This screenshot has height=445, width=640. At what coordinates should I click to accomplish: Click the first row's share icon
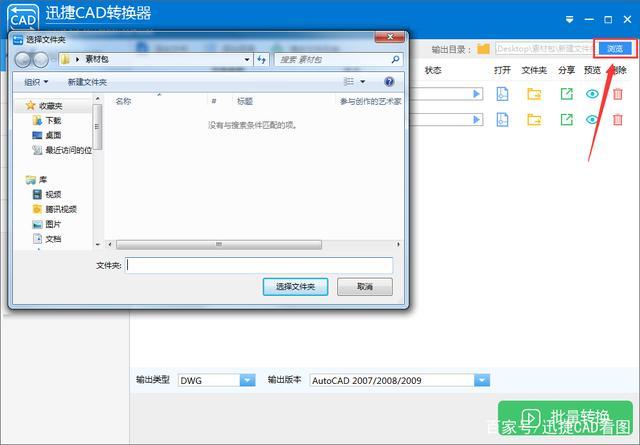[567, 94]
